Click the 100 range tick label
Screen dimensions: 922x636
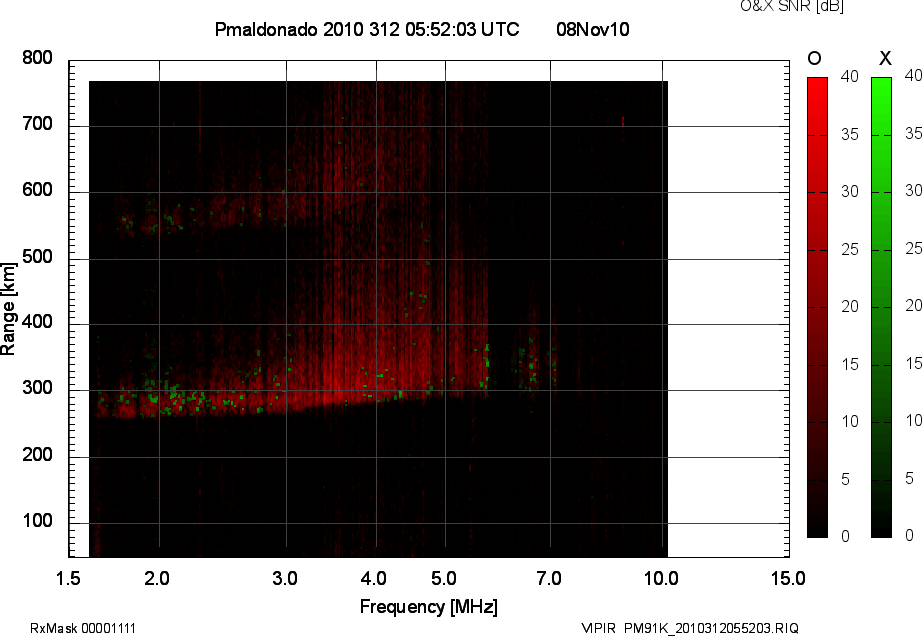click(x=37, y=521)
